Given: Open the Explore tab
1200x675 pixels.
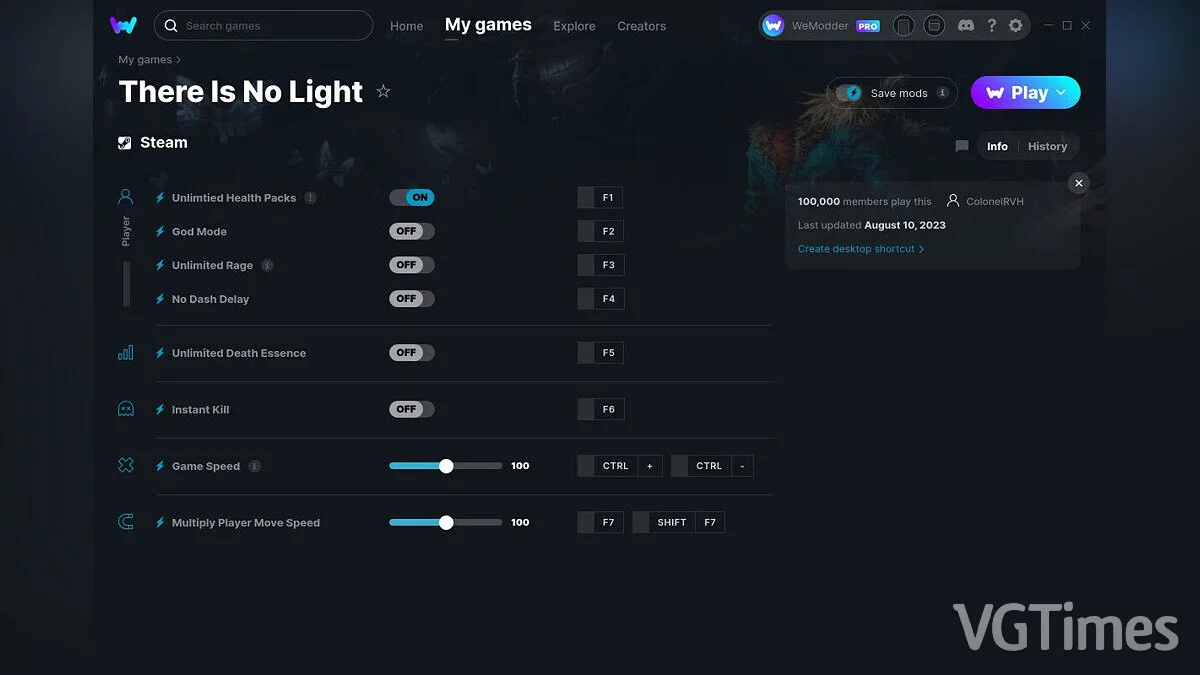Looking at the screenshot, I should 574,26.
